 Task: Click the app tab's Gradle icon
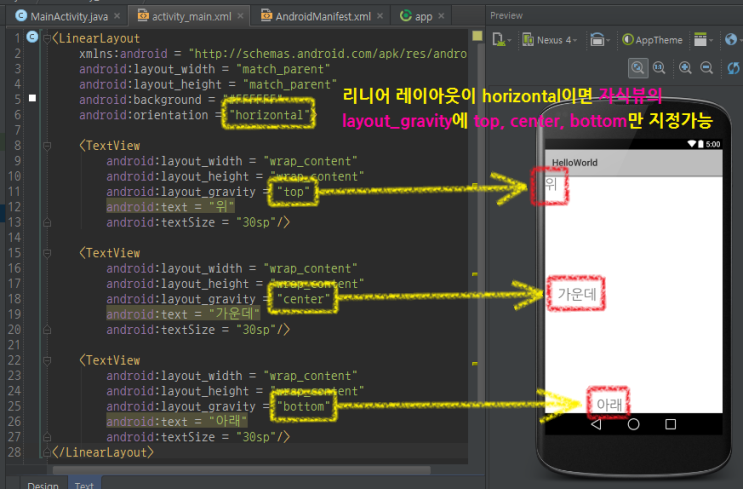coord(406,16)
